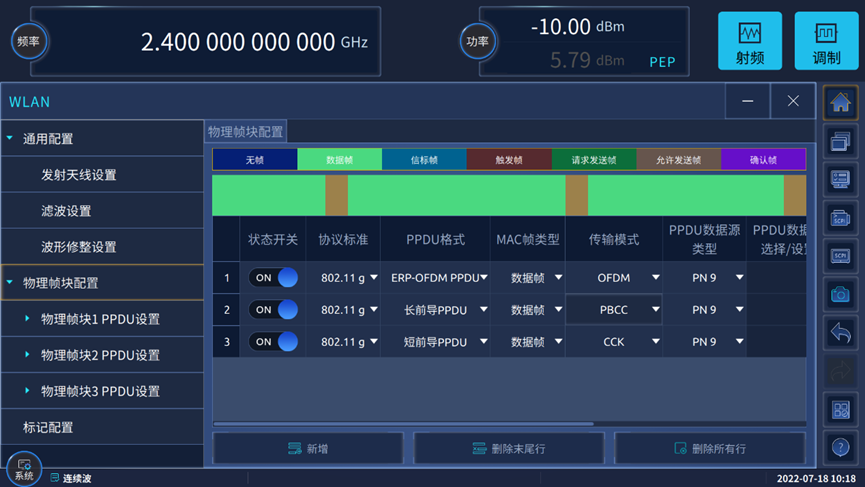Open the home screen icon

[x=840, y=103]
